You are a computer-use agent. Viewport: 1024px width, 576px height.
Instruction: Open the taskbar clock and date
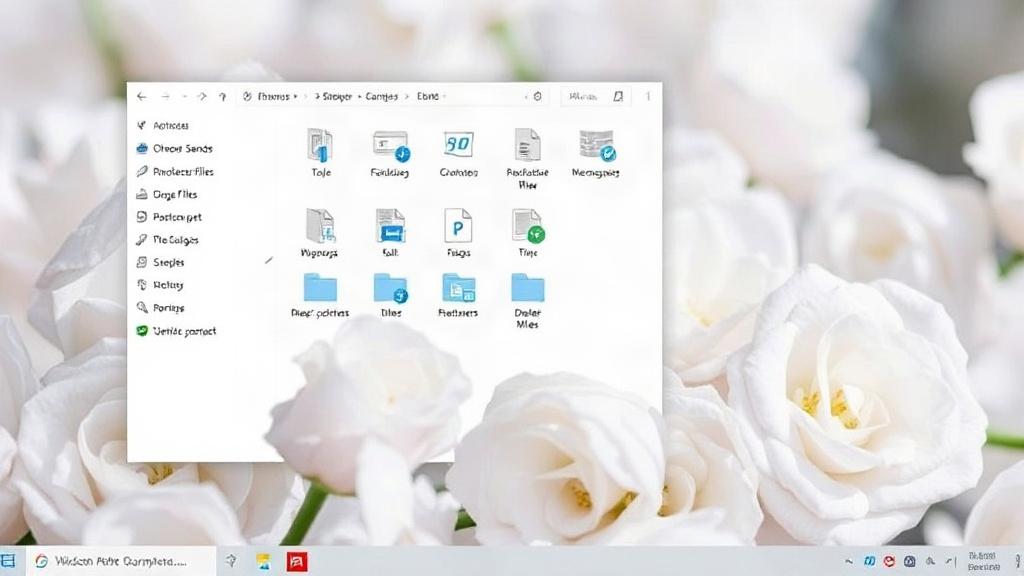click(x=984, y=562)
